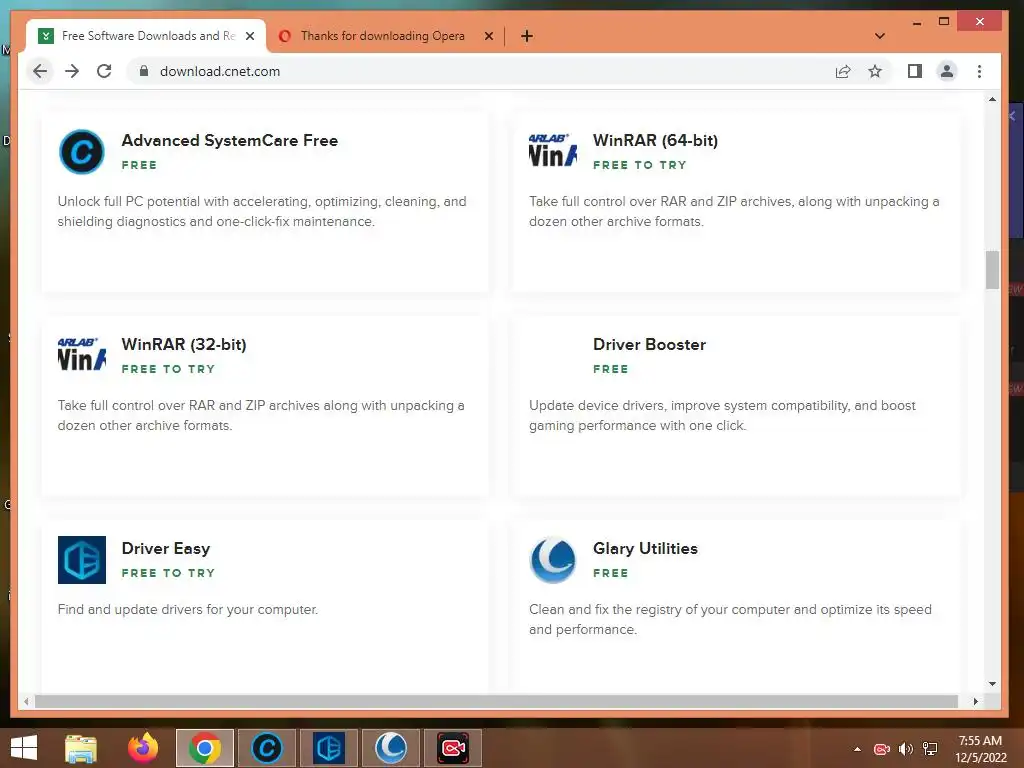This screenshot has width=1024, height=768.
Task: Click Driver Booster description text
Action: (x=722, y=415)
